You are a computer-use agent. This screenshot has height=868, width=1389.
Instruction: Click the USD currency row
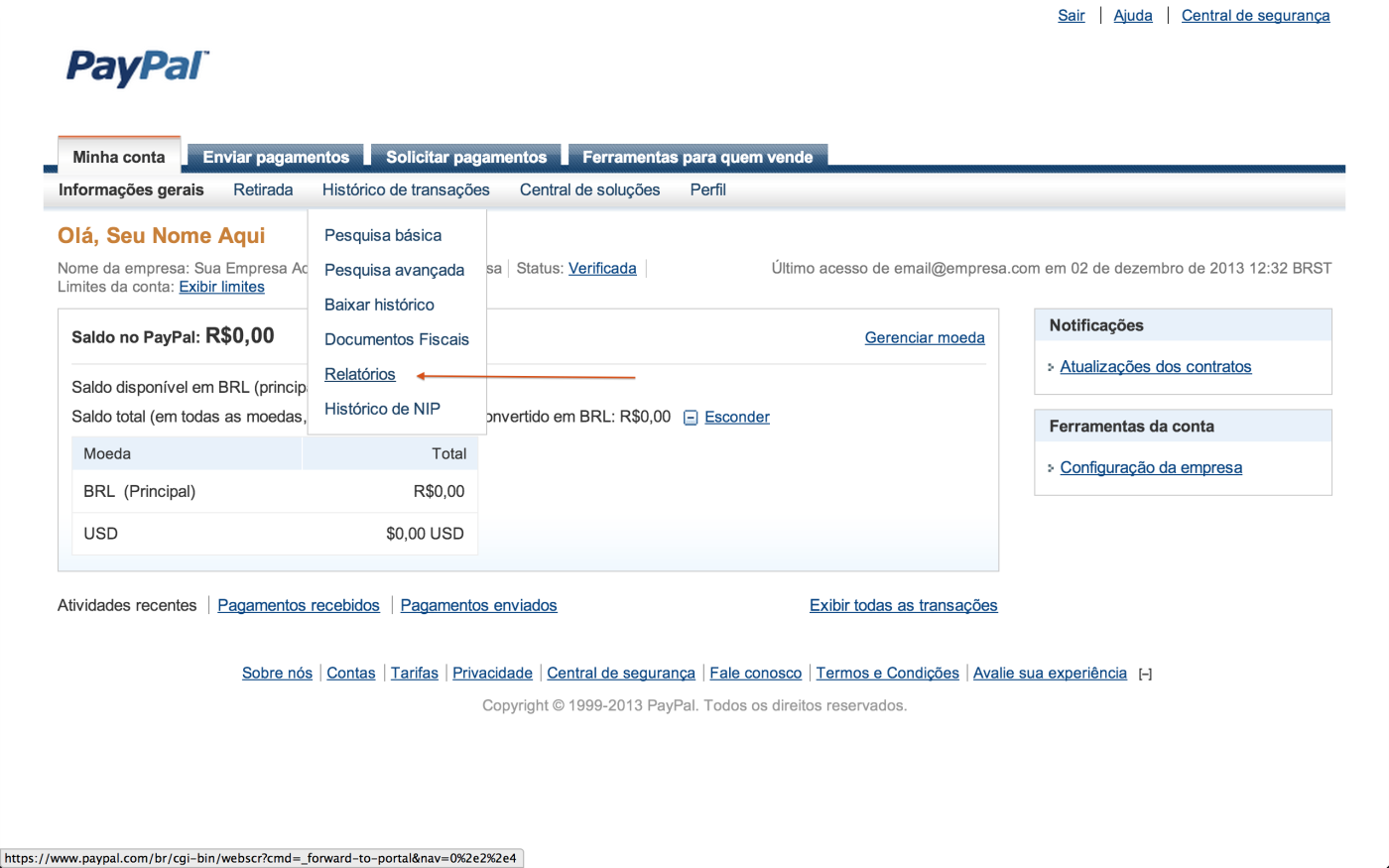click(x=275, y=534)
